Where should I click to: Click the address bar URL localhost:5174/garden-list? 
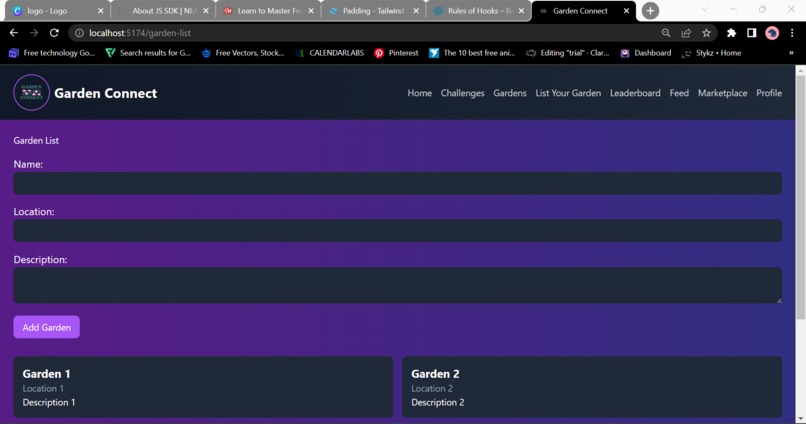(140, 33)
